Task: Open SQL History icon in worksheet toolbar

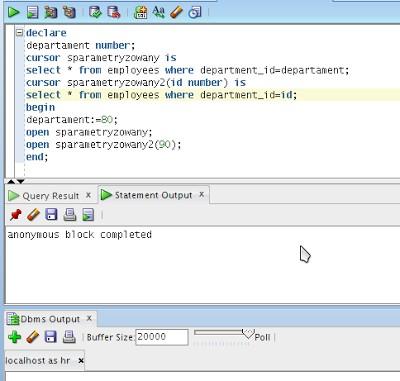Action: tap(195, 12)
